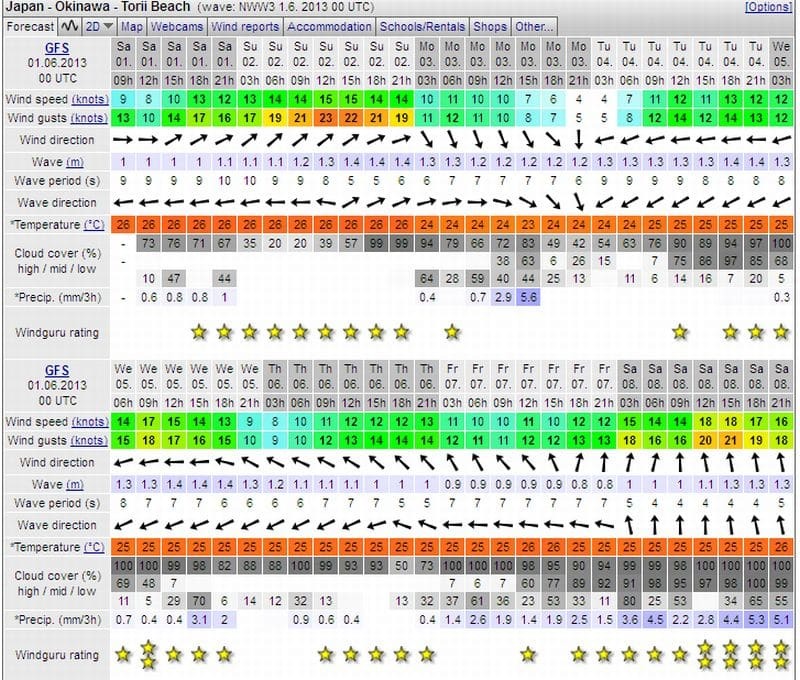The image size is (800, 680).
Task: Click the knots link beside Wind gusts, first table
Action: 89,118
